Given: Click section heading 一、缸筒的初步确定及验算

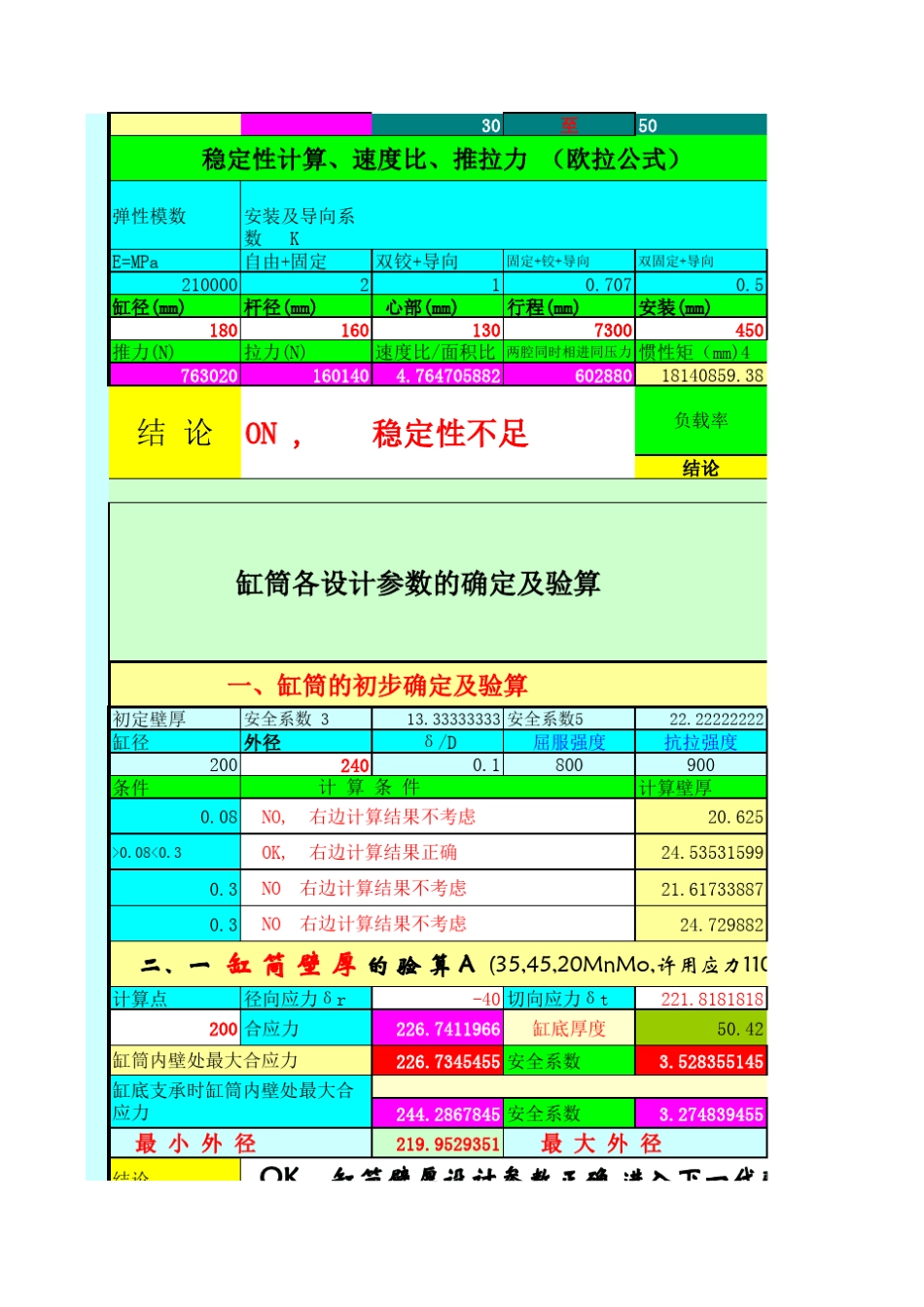Looking at the screenshot, I should (377, 686).
